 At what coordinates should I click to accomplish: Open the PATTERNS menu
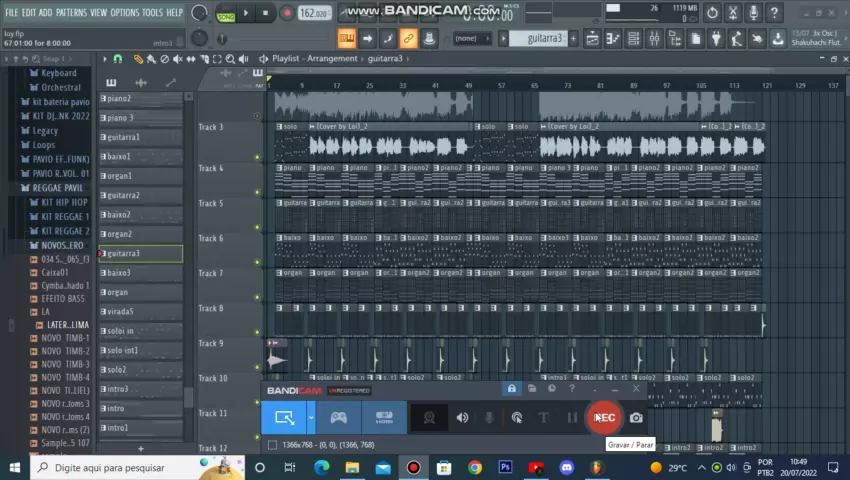pos(70,12)
